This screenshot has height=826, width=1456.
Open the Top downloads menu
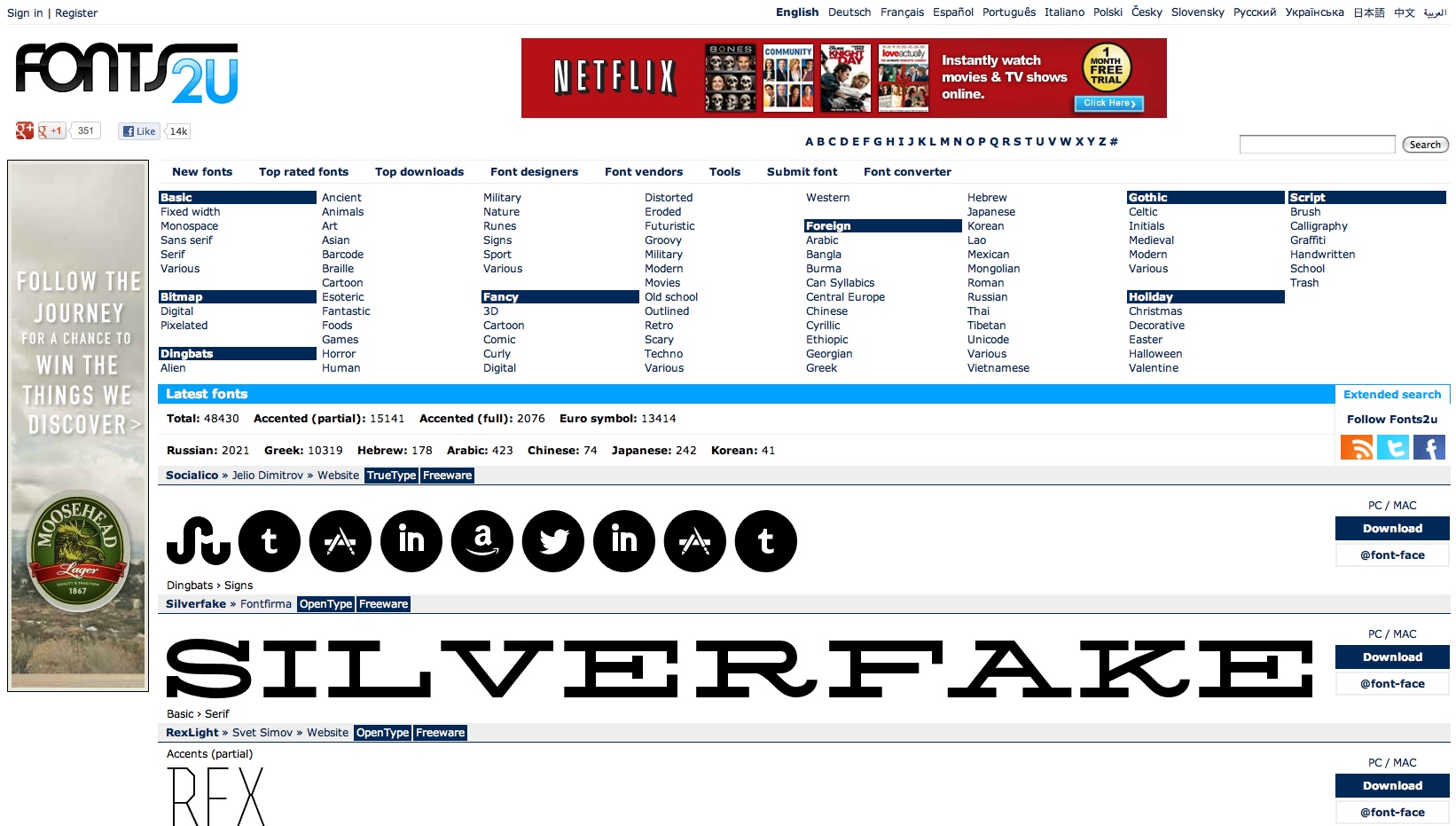pyautogui.click(x=419, y=171)
